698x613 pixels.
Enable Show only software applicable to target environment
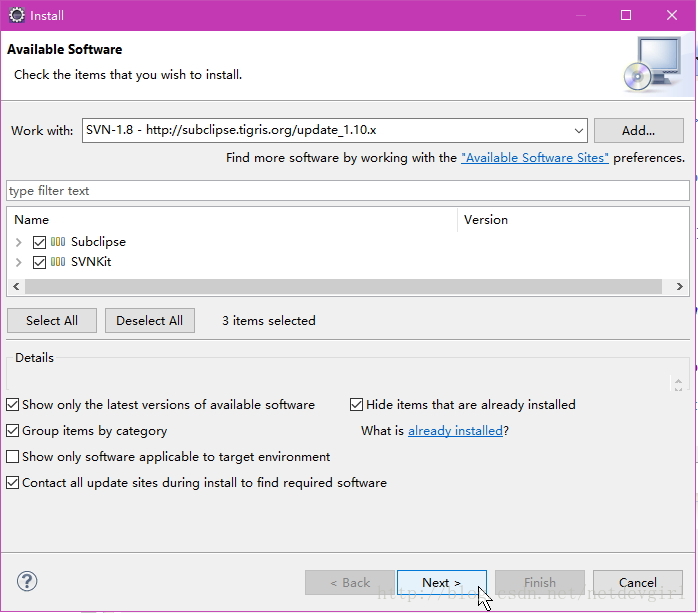click(x=12, y=457)
